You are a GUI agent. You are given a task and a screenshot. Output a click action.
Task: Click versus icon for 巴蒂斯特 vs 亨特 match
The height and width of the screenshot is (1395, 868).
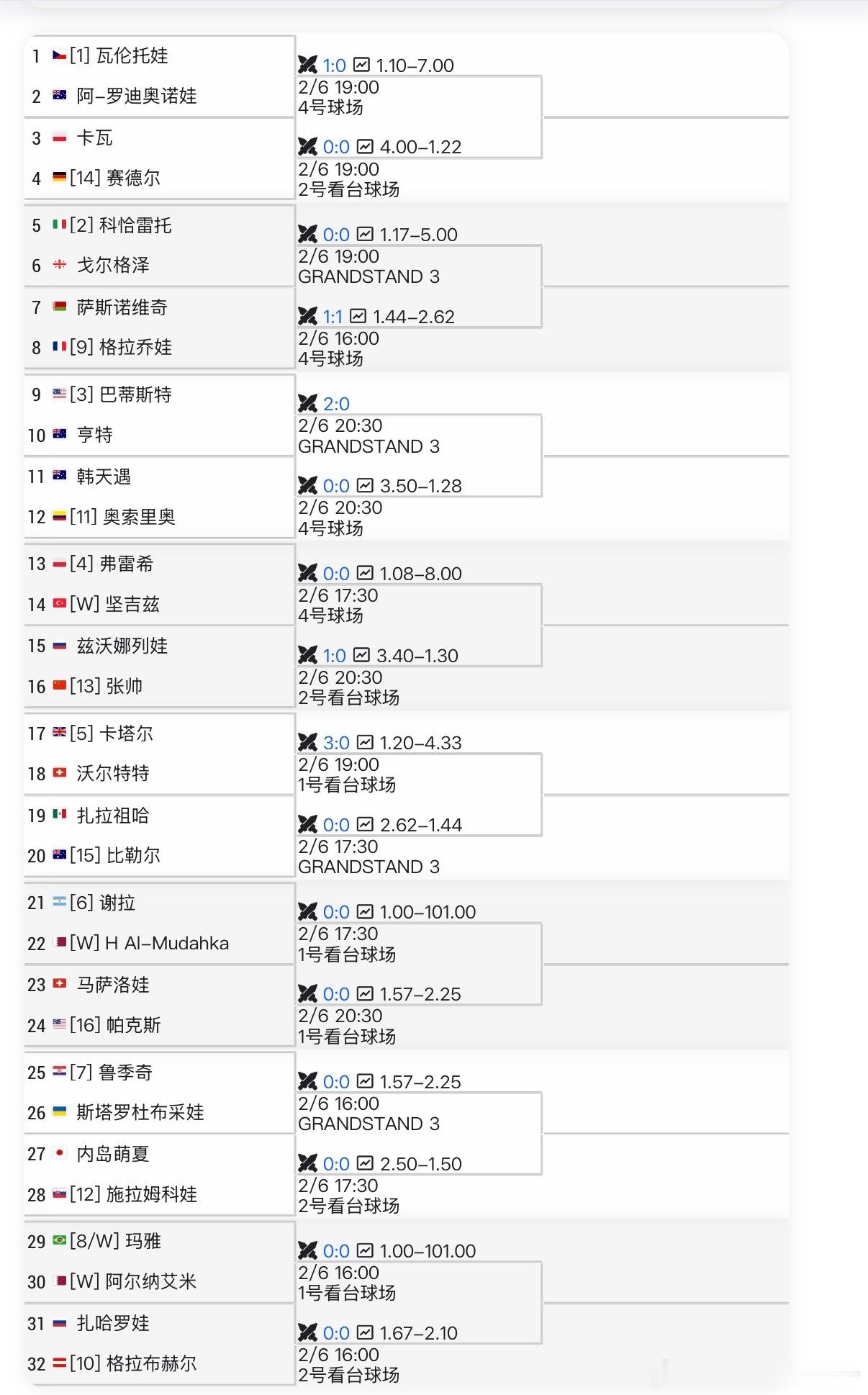[x=308, y=404]
